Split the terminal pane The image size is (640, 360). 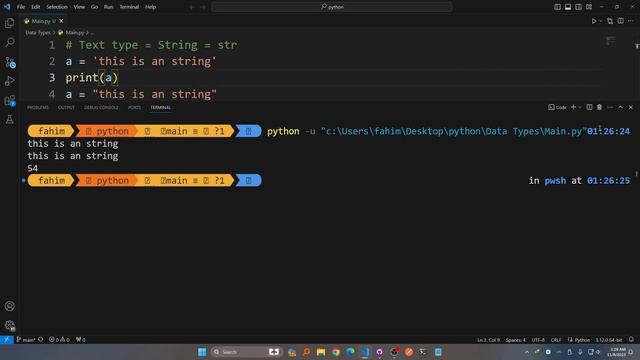[589, 107]
